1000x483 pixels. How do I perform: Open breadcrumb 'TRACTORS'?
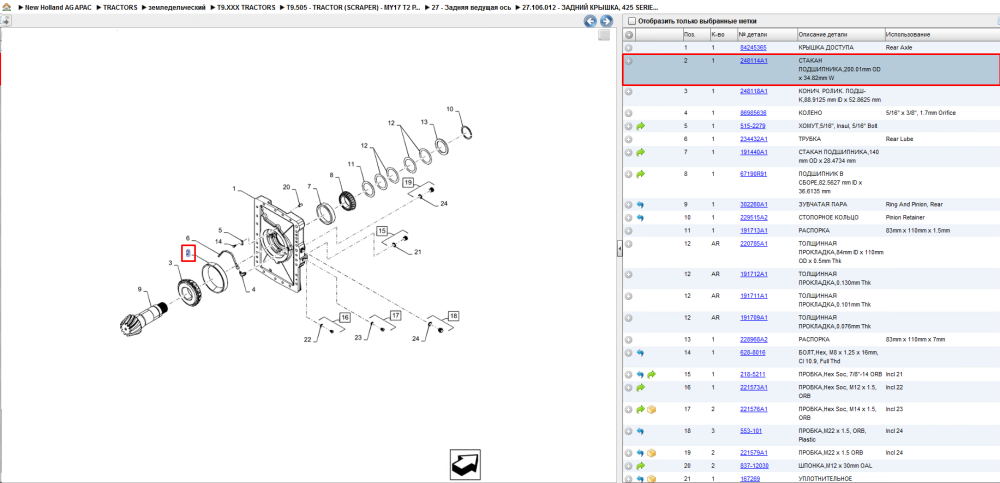click(120, 8)
